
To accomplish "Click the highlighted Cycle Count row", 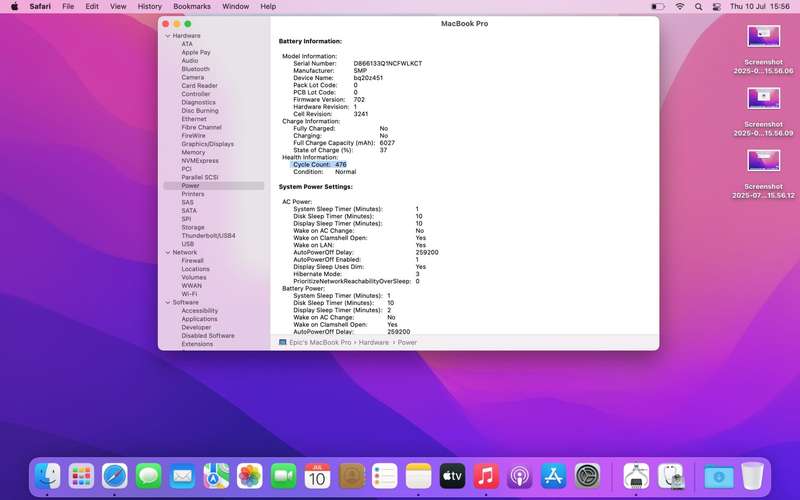I will [x=319, y=165].
